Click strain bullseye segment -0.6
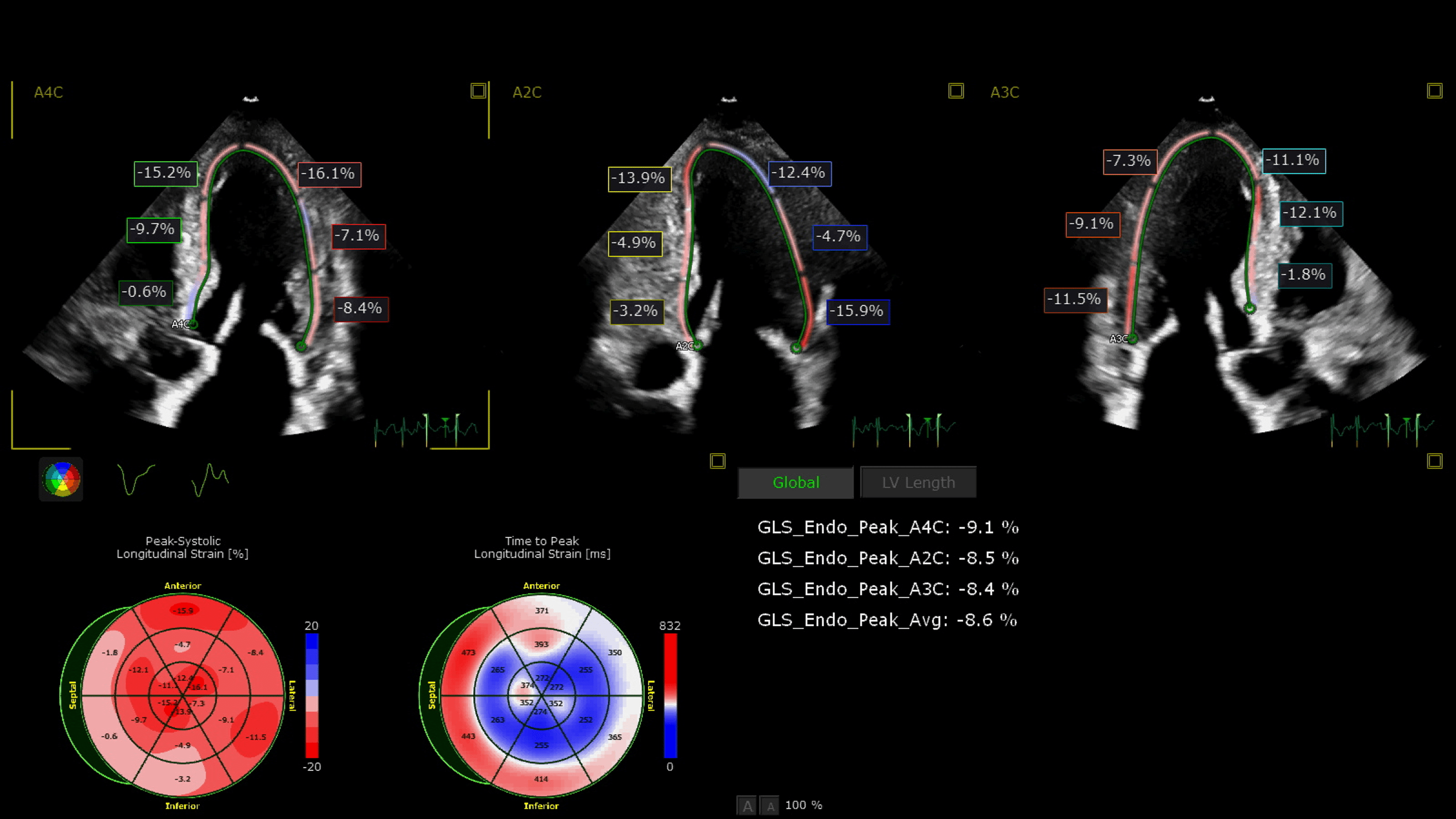1456x819 pixels. 110,737
